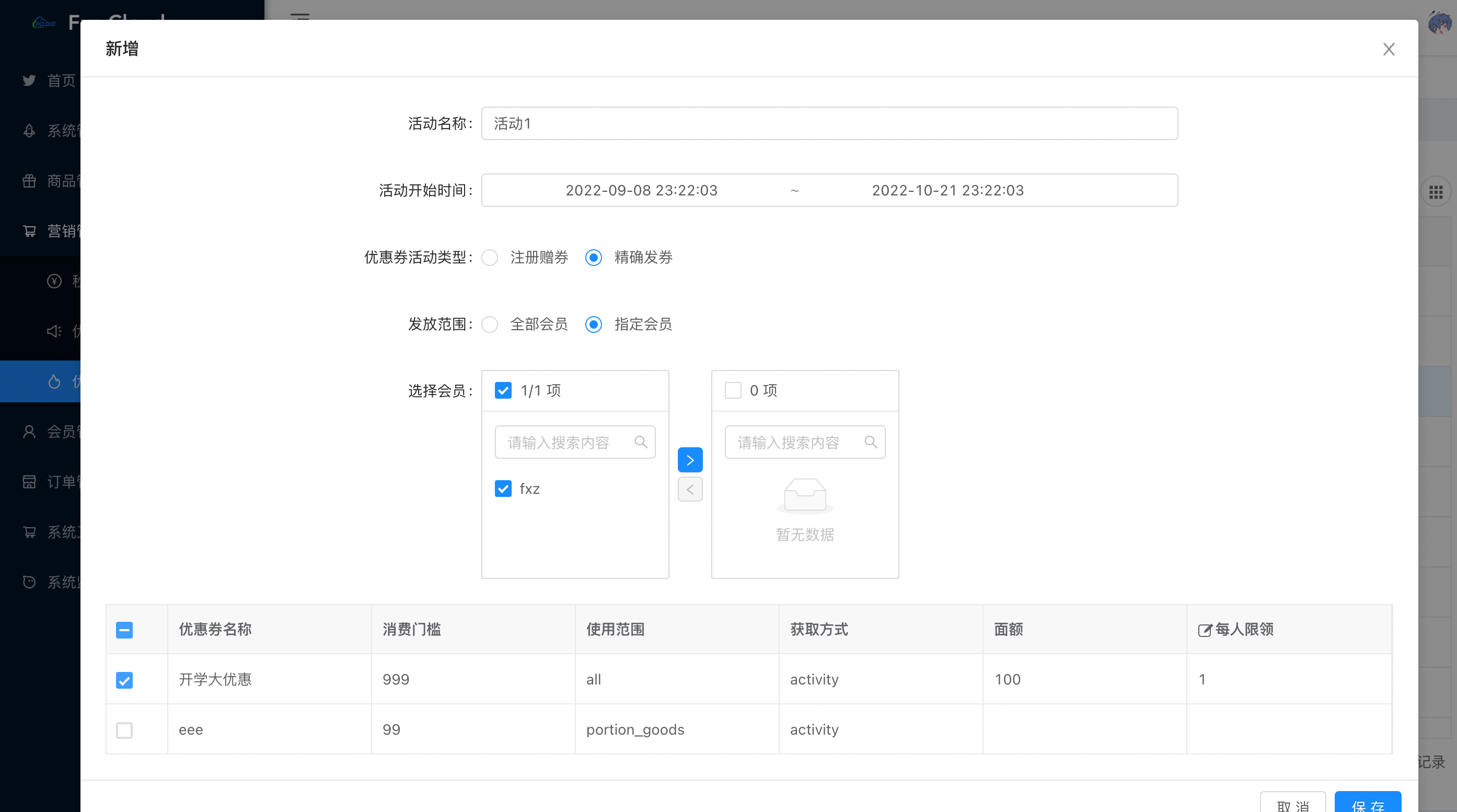Click the 取消 cancel button
1457x812 pixels.
[x=1292, y=806]
